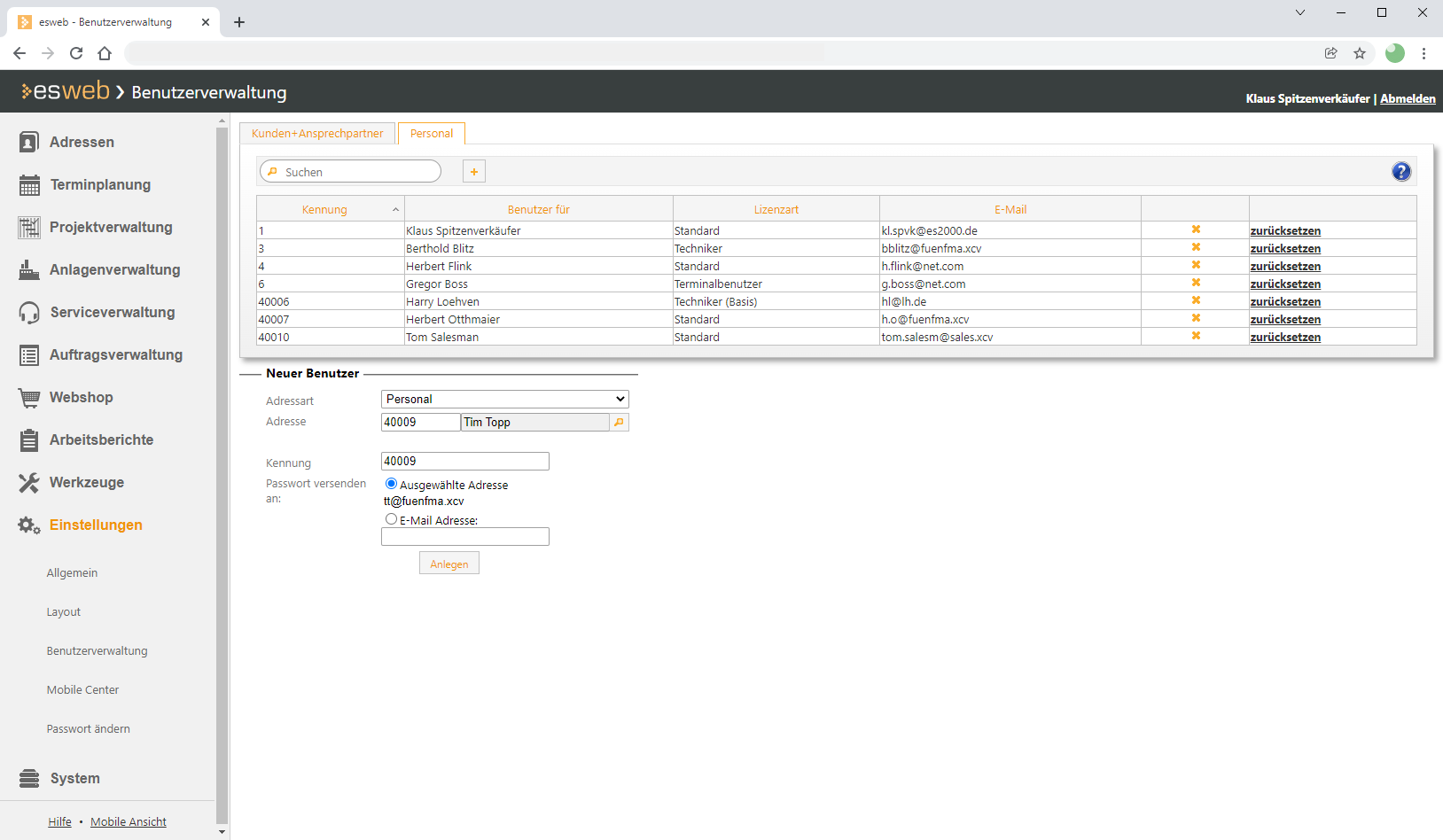This screenshot has width=1443, height=840.
Task: Select the Ausgewählte Adresse radio button
Action: click(x=391, y=484)
